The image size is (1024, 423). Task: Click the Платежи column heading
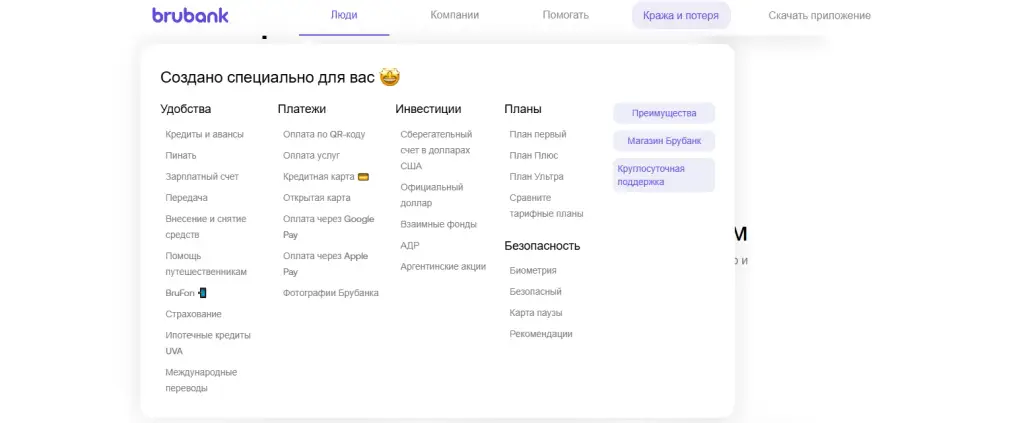click(302, 109)
